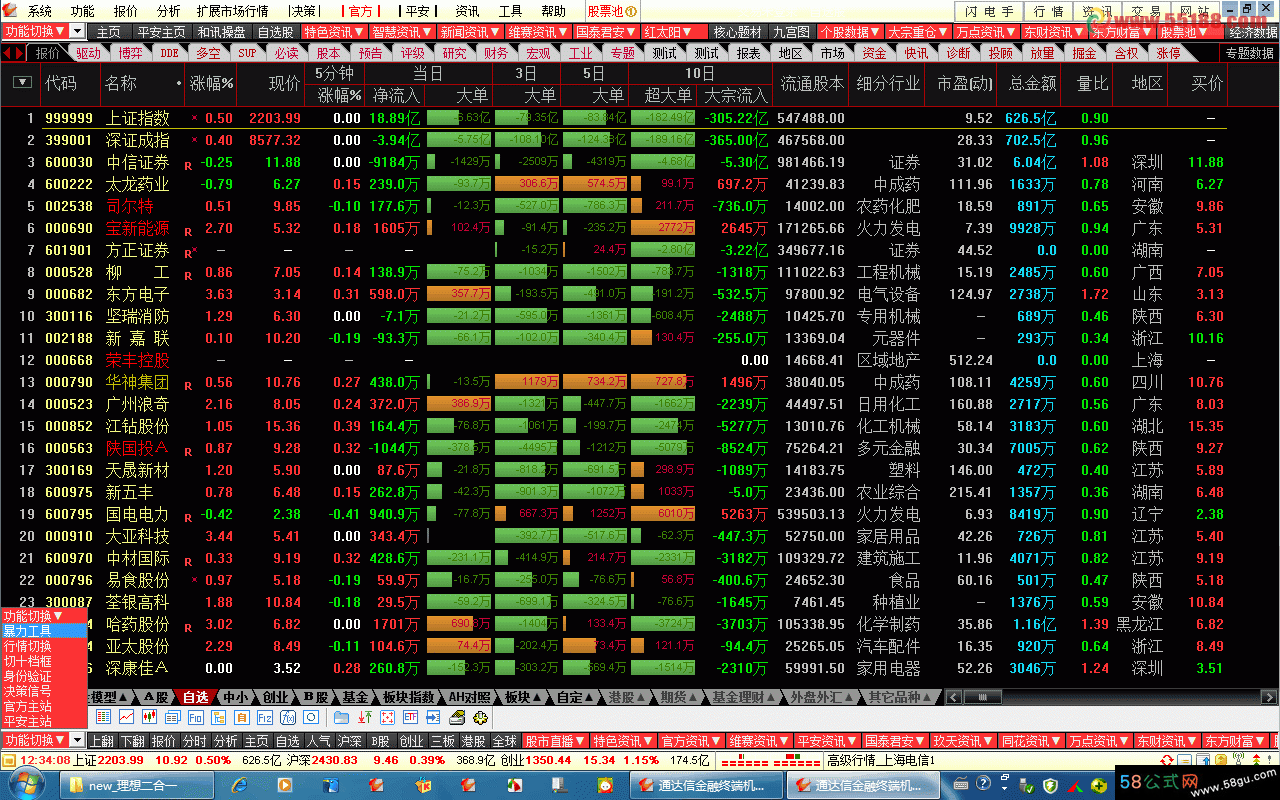Click the printer-like icon in bottom toolbar
This screenshot has height=800, width=1280.
point(456,717)
